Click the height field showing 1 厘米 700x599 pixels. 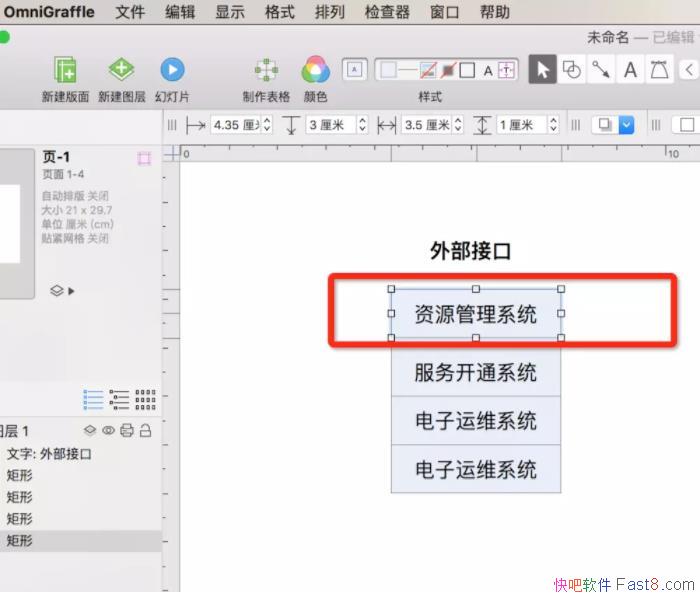(522, 125)
